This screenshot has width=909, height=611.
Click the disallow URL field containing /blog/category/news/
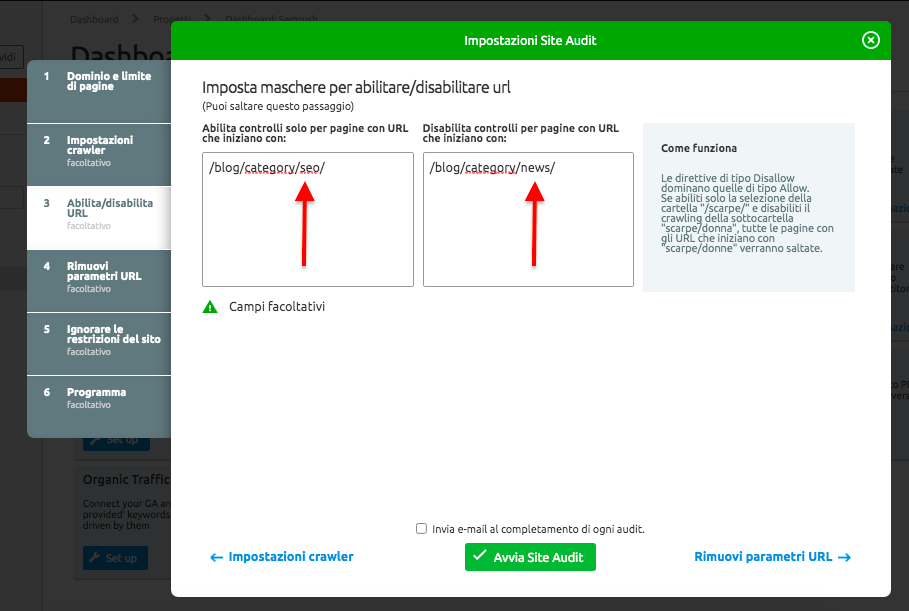click(528, 219)
